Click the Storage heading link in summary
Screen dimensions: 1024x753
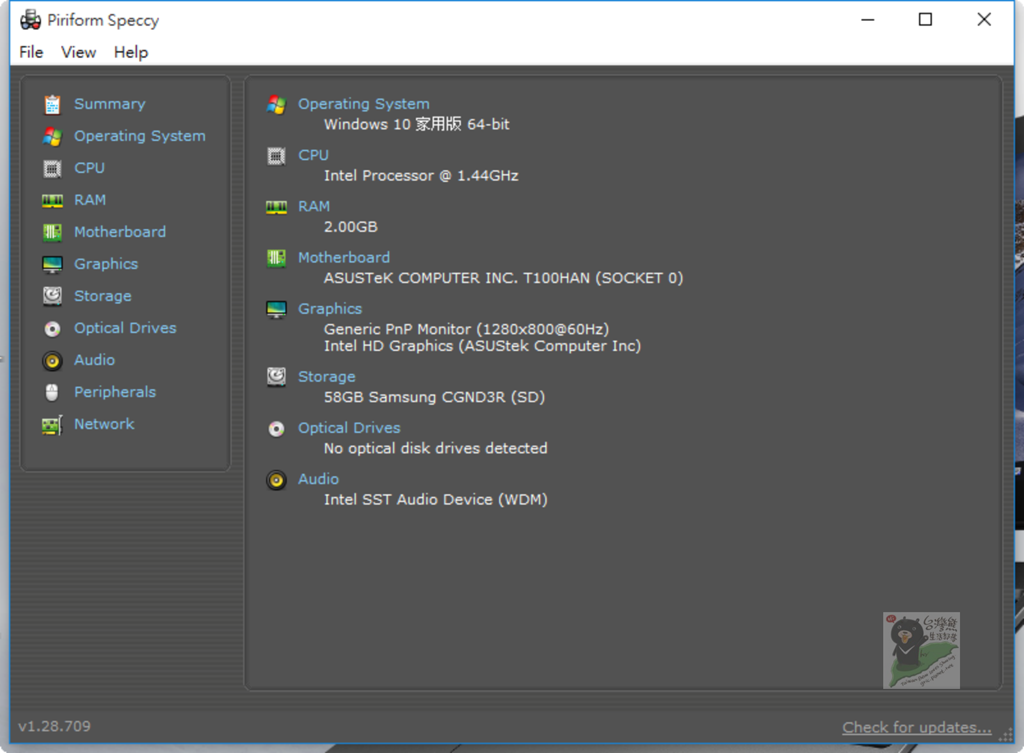pyautogui.click(x=327, y=377)
